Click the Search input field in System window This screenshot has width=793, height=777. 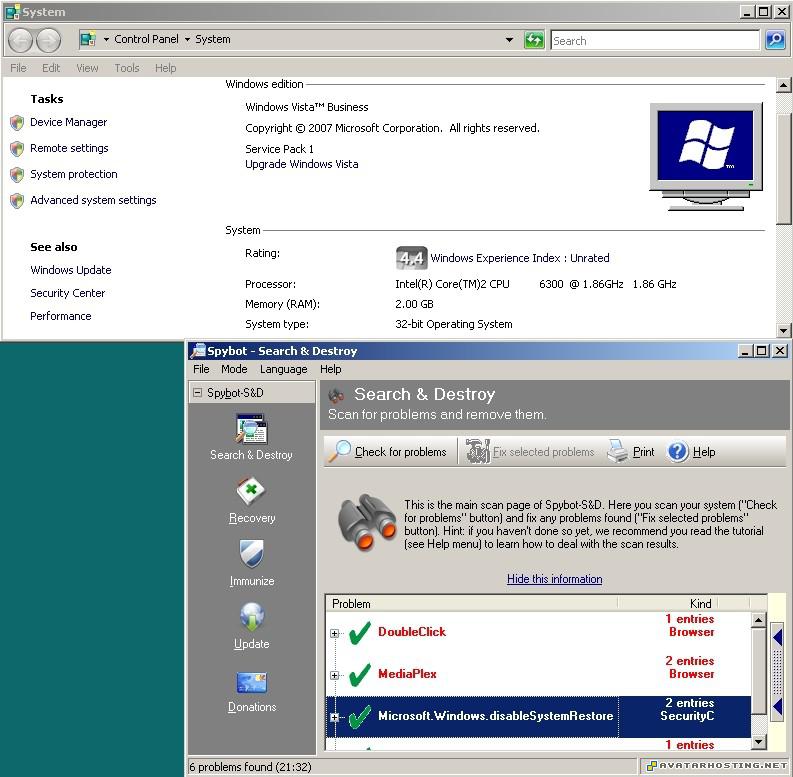(x=655, y=40)
